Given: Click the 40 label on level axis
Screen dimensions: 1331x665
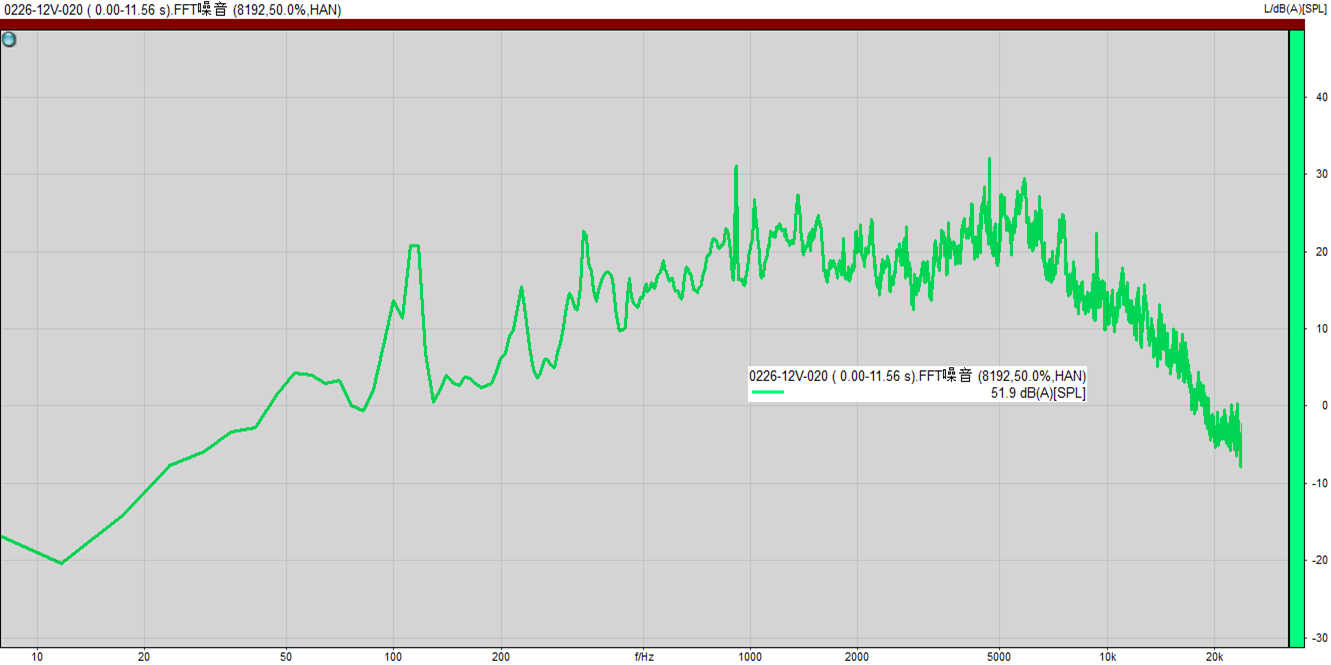Looking at the screenshot, I should [x=1321, y=97].
